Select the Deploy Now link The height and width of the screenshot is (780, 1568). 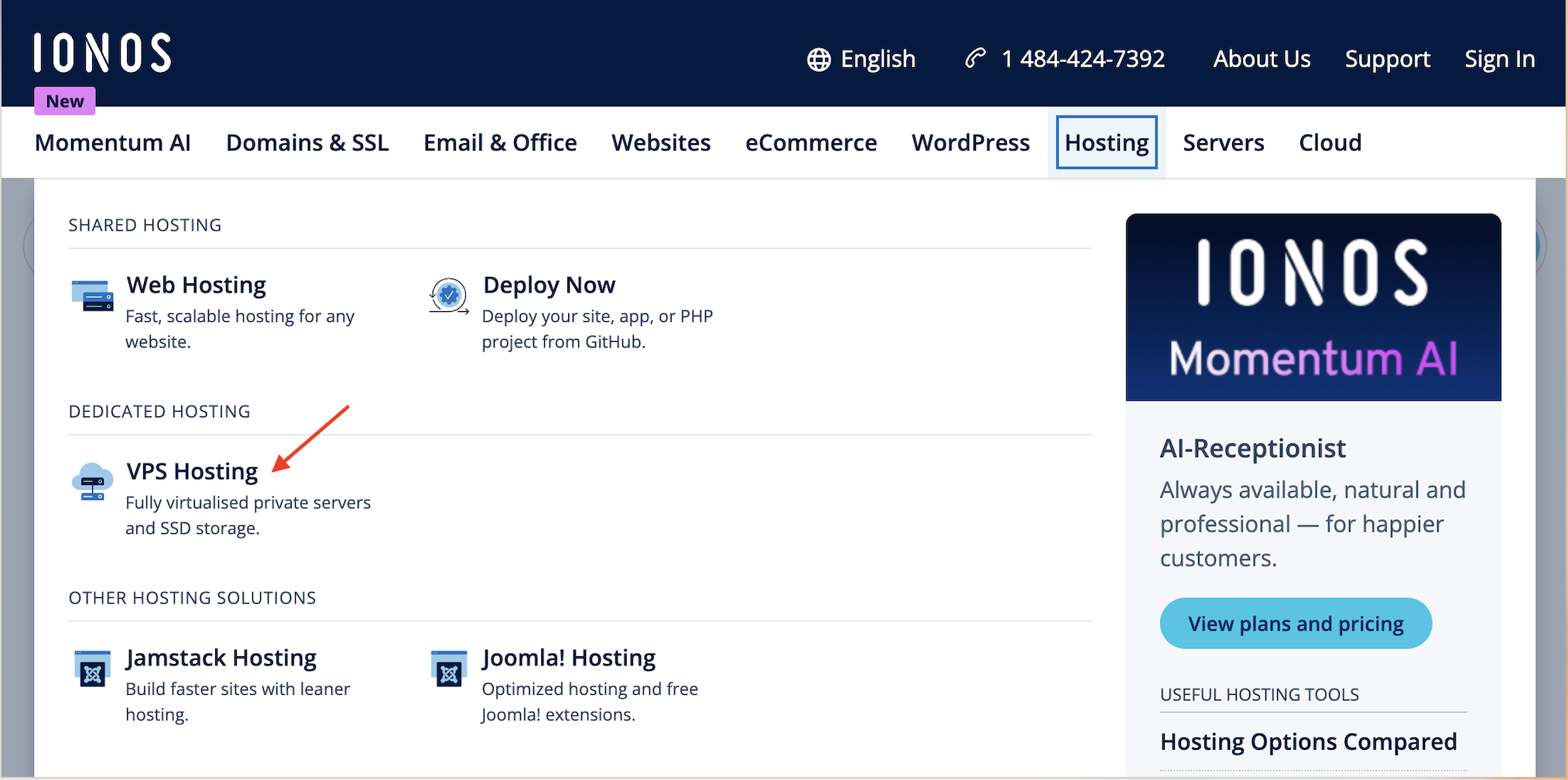click(549, 285)
